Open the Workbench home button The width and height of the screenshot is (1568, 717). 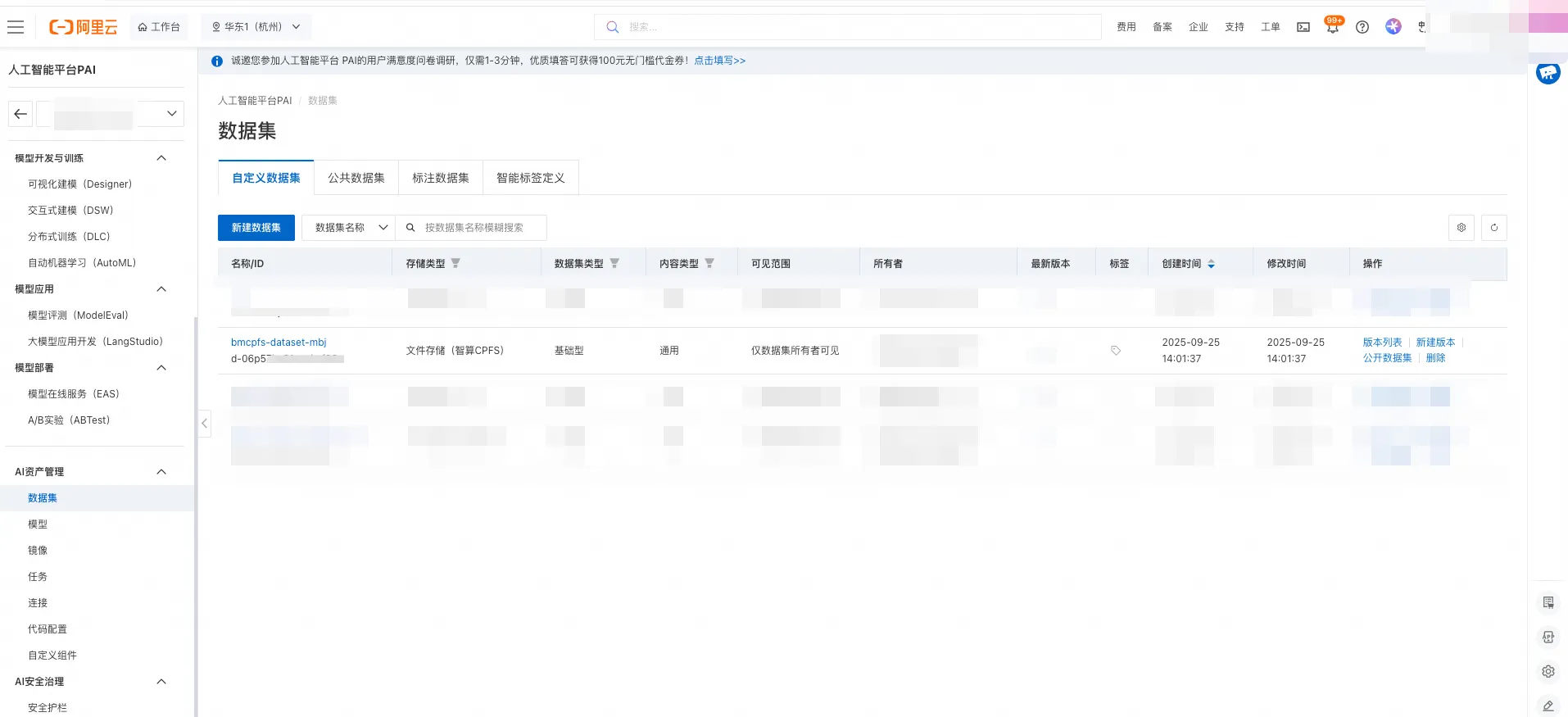pyautogui.click(x=159, y=27)
